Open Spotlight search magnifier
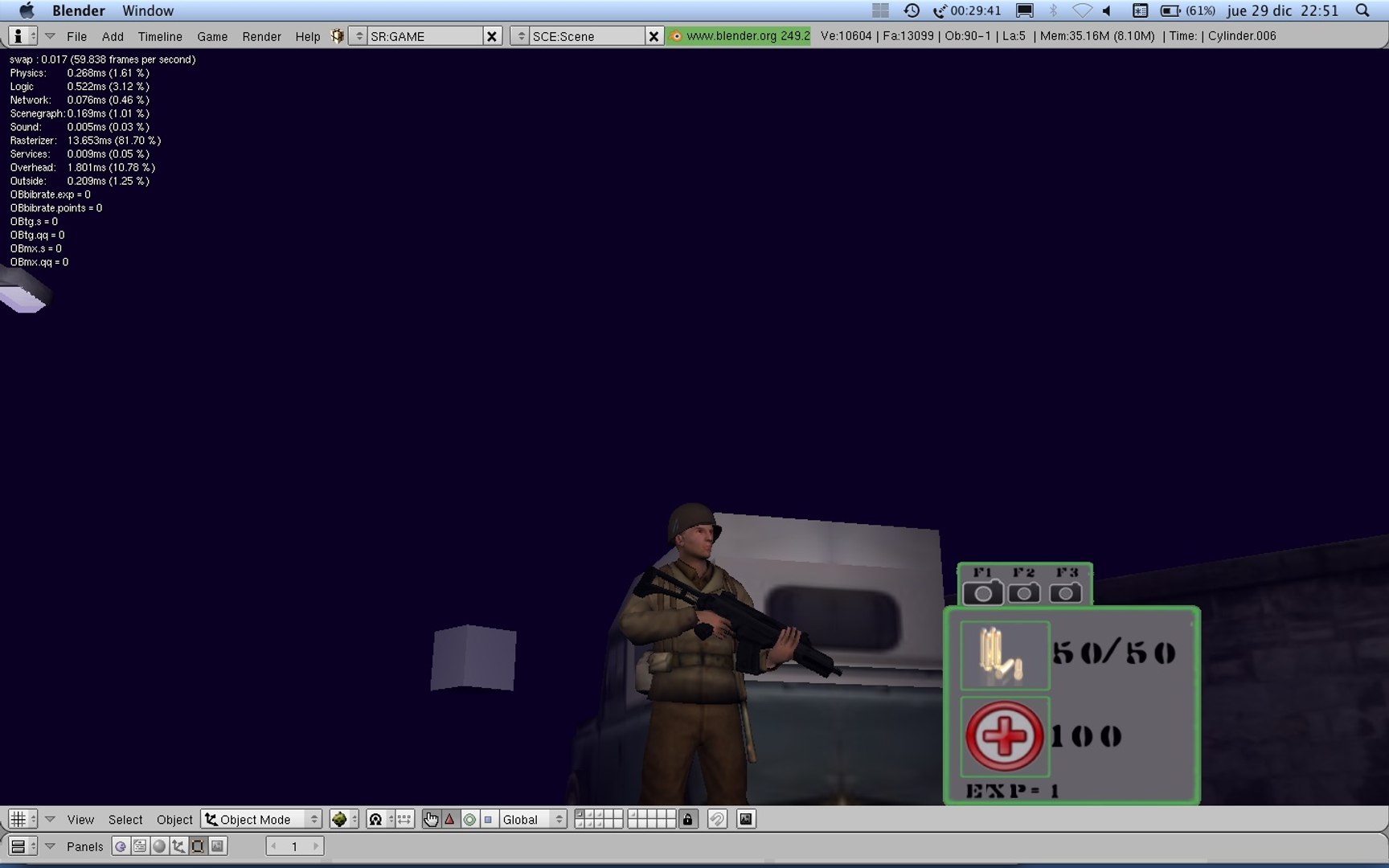This screenshot has width=1389, height=868. coord(1362,10)
